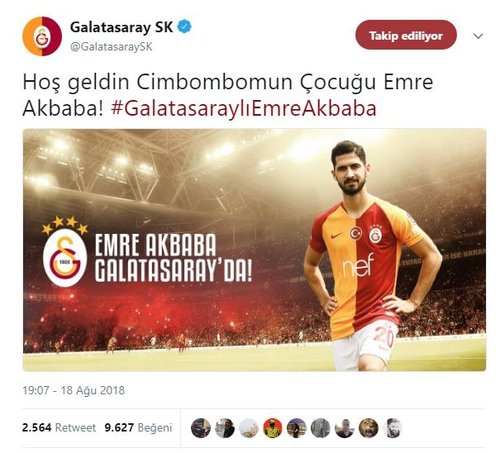The image size is (500, 453).
Task: Click the first liker avatar icon
Action: (x=201, y=428)
